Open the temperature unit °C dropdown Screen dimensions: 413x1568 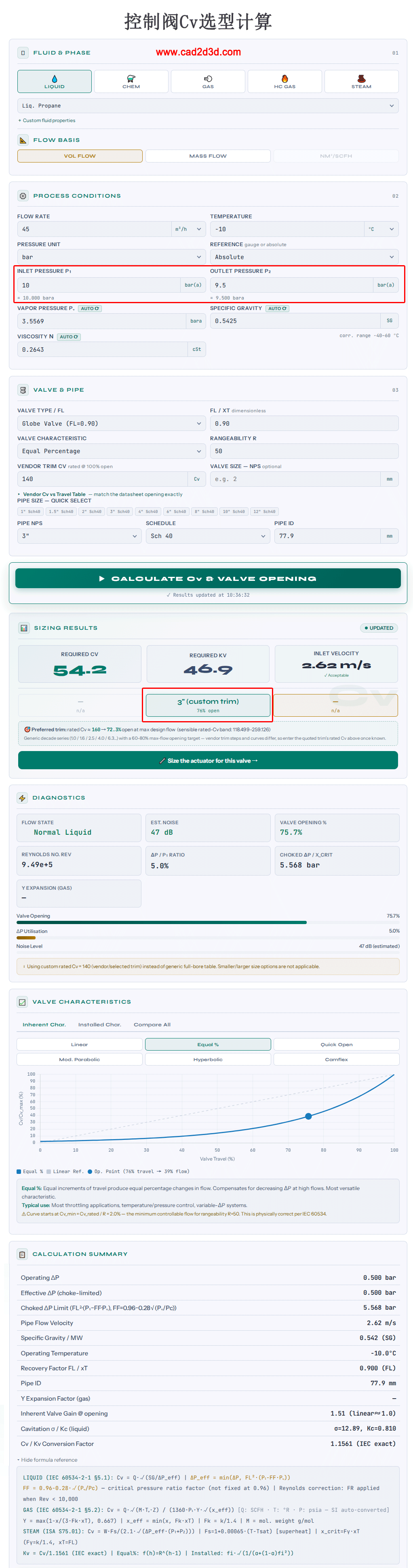(x=382, y=230)
